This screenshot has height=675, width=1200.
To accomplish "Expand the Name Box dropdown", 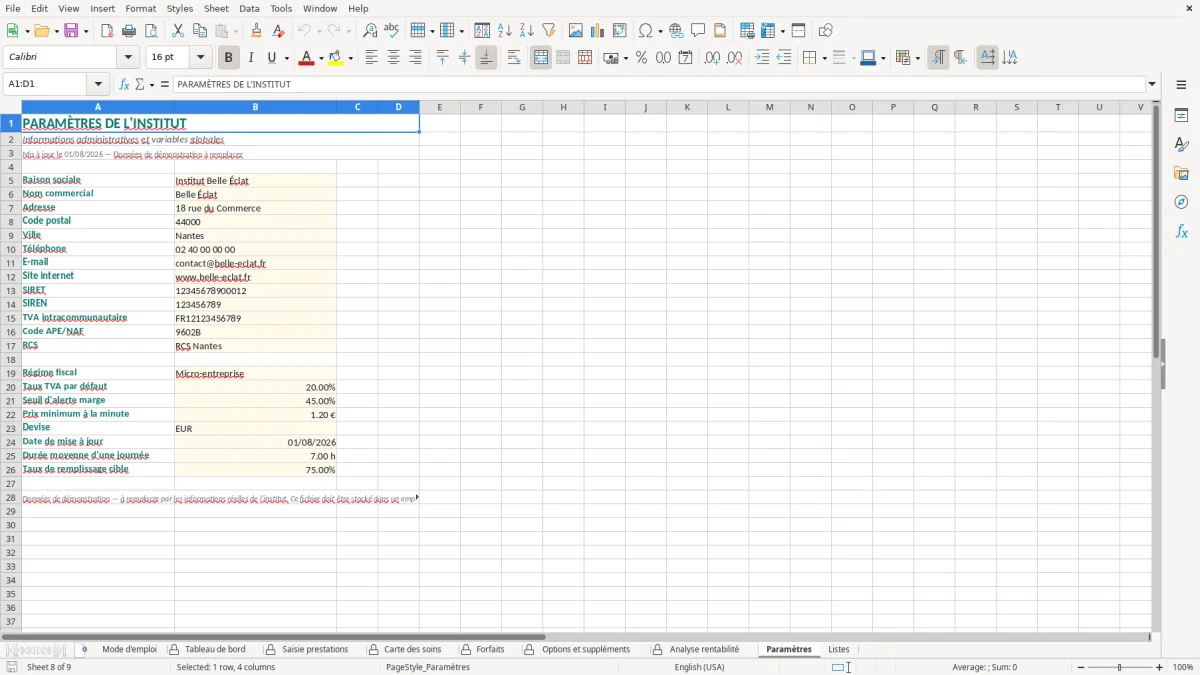I will click(x=98, y=85).
